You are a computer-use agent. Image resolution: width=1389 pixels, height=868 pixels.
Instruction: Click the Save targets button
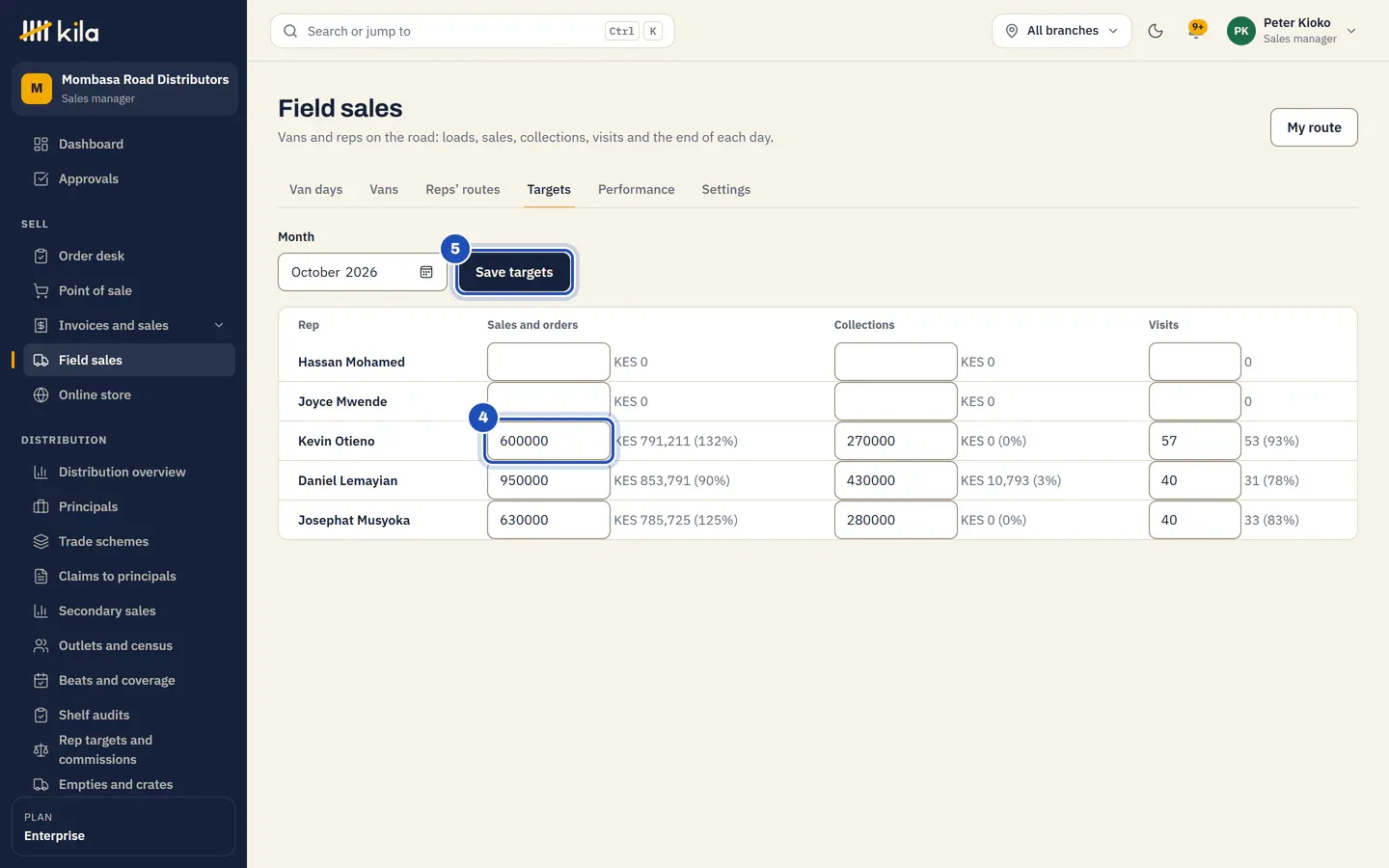click(x=514, y=272)
